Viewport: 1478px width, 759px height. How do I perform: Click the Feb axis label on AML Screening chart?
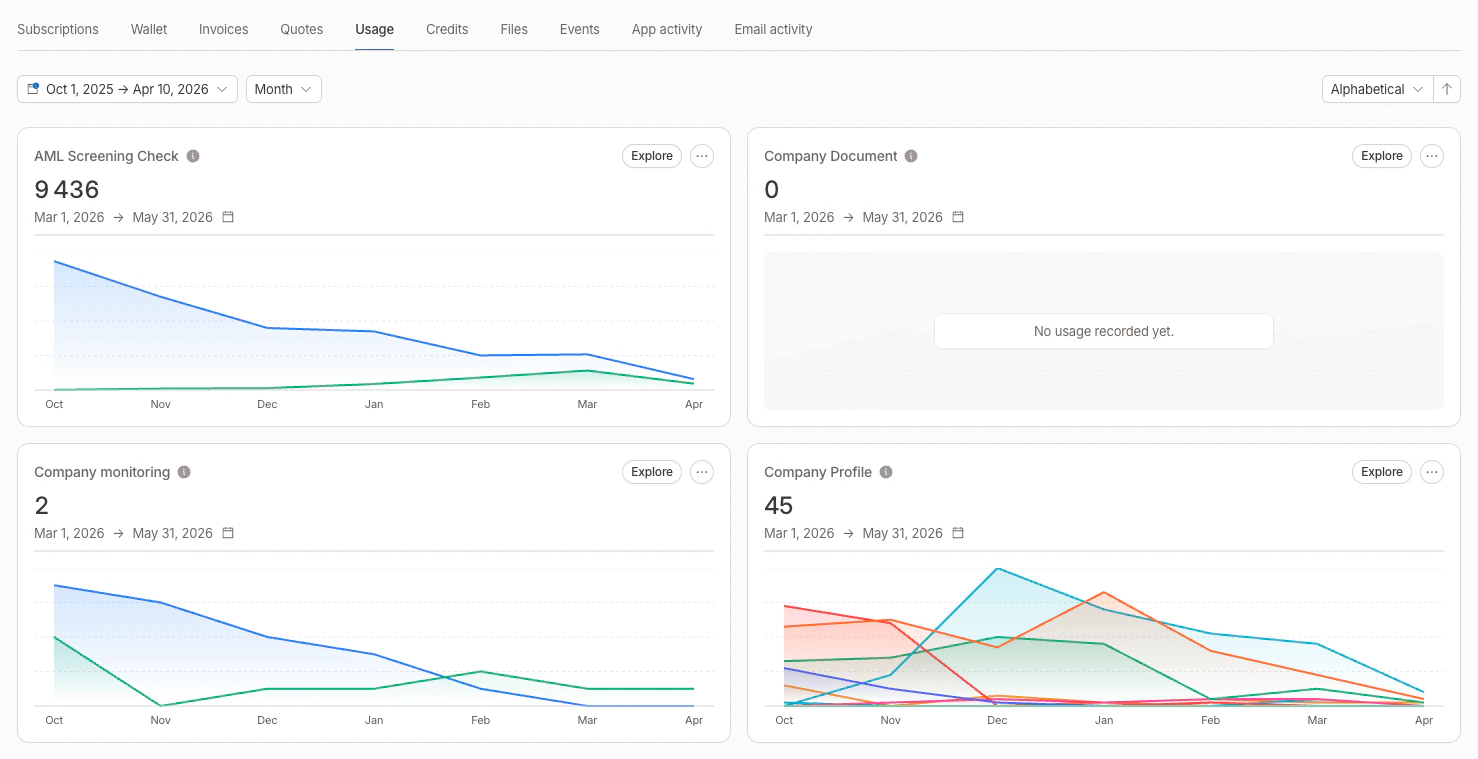480,404
